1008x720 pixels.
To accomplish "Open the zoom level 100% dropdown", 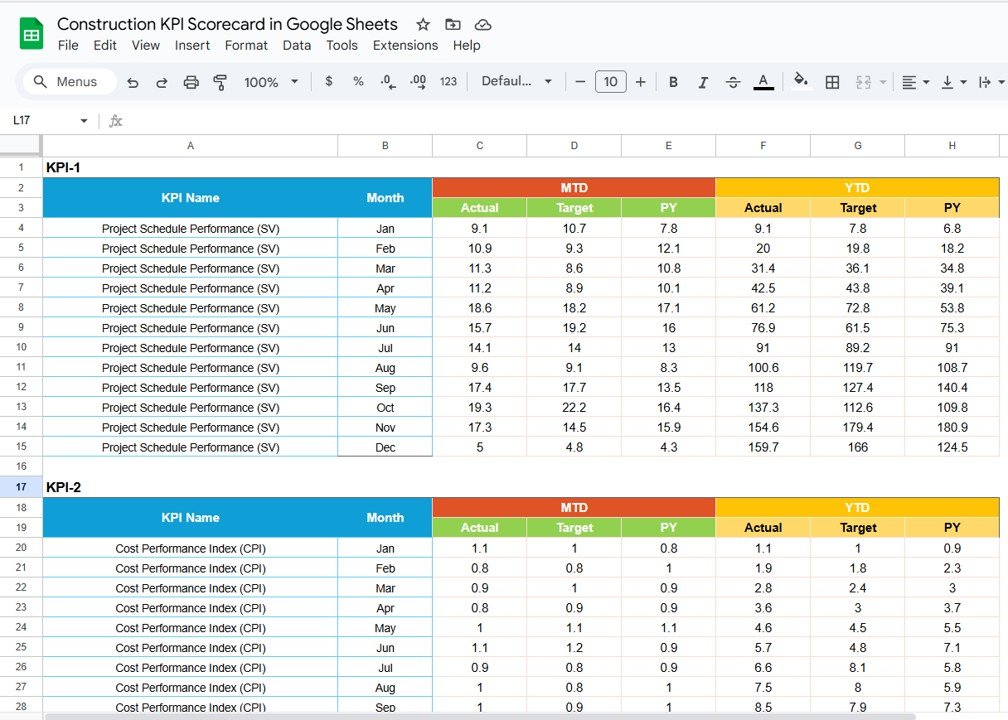I will pyautogui.click(x=269, y=82).
